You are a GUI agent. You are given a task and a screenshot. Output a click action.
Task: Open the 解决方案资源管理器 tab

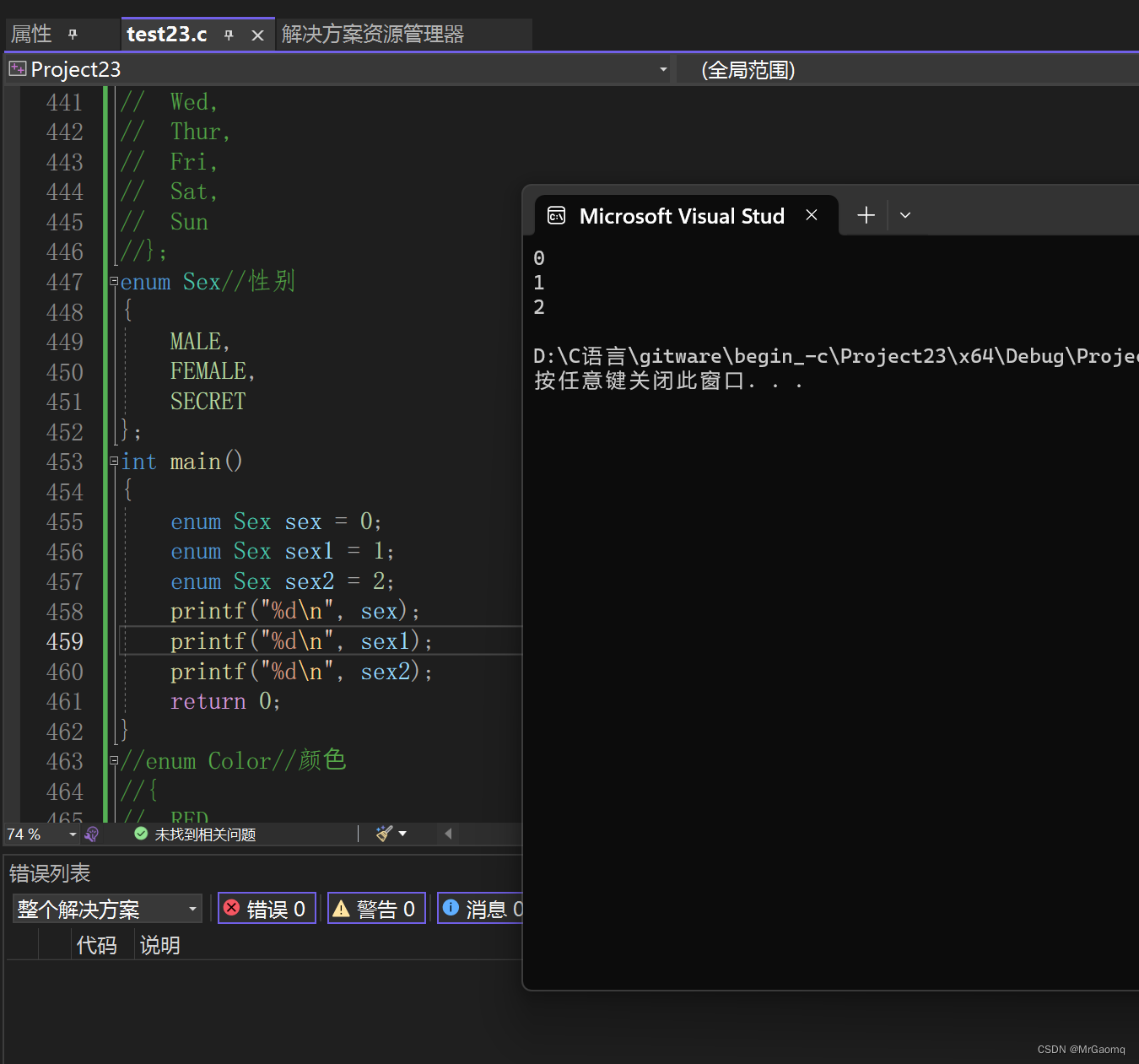click(x=372, y=34)
